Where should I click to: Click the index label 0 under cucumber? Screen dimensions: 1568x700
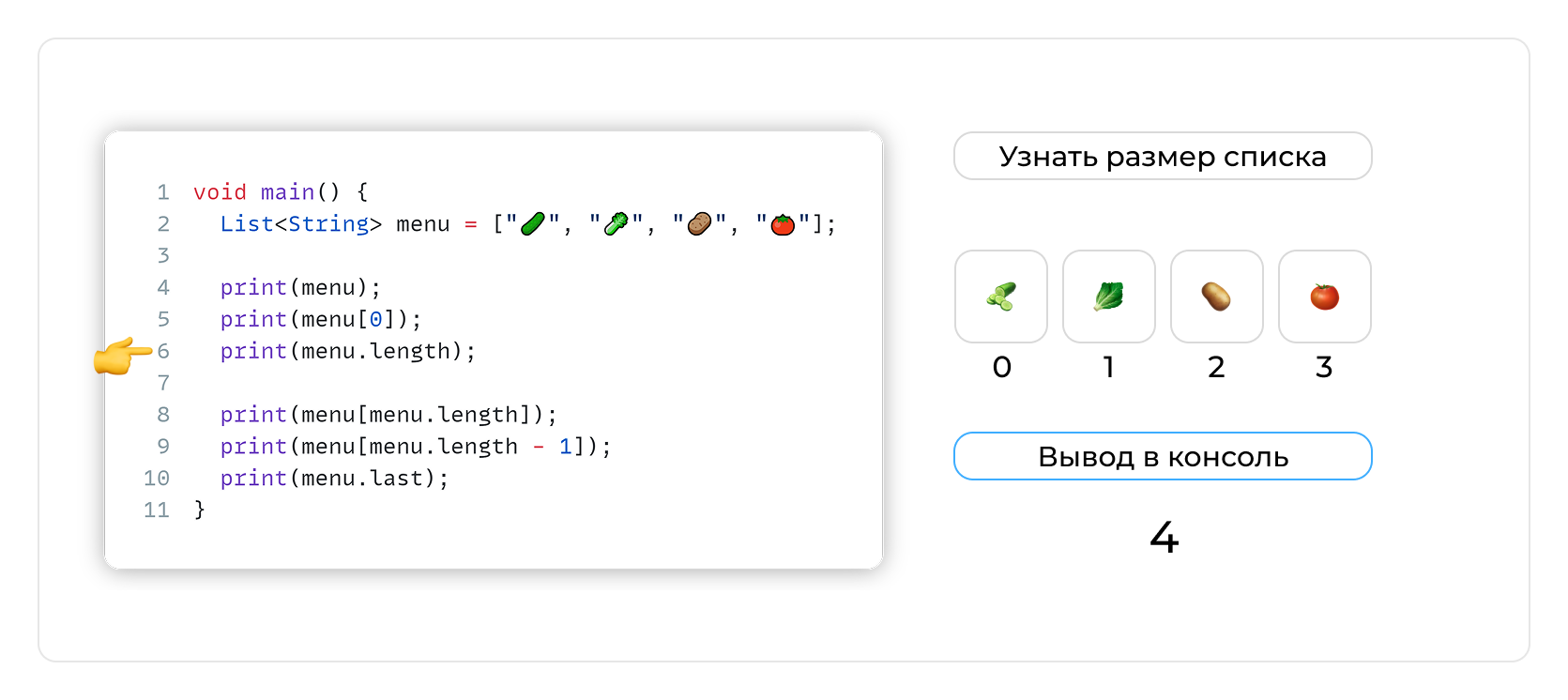pos(1001,367)
